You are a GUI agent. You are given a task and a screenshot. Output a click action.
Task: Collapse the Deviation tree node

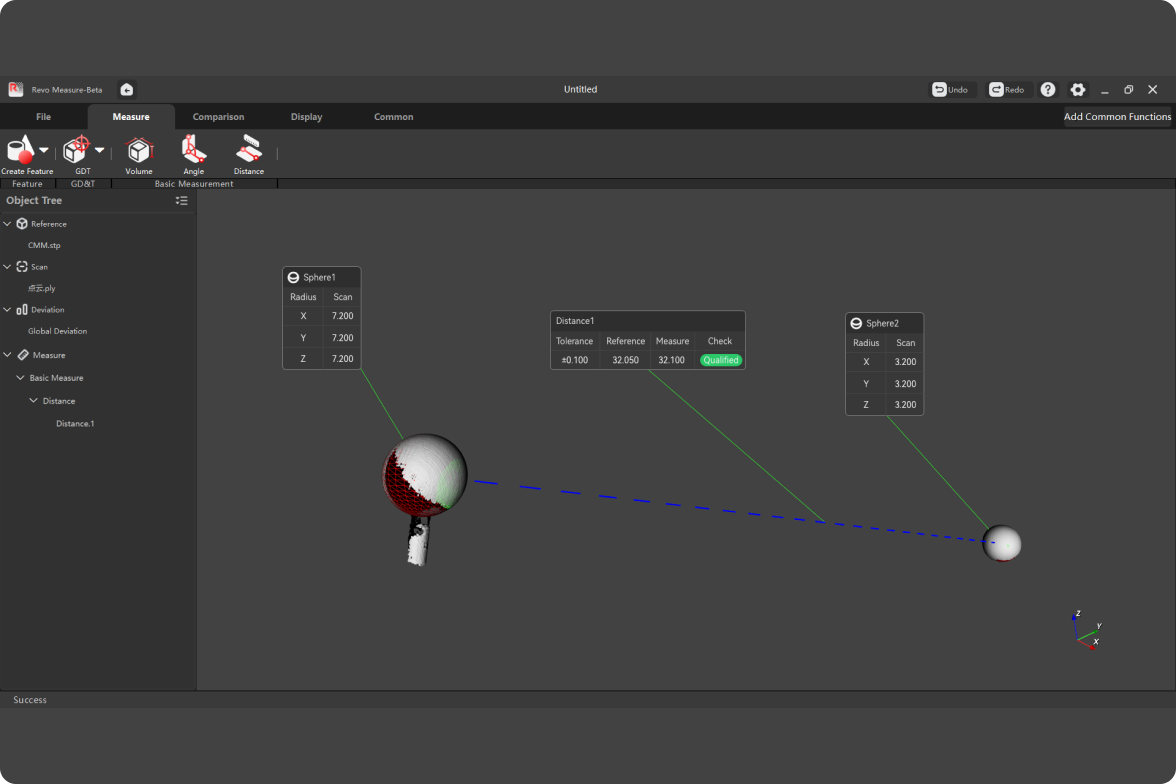click(x=8, y=310)
